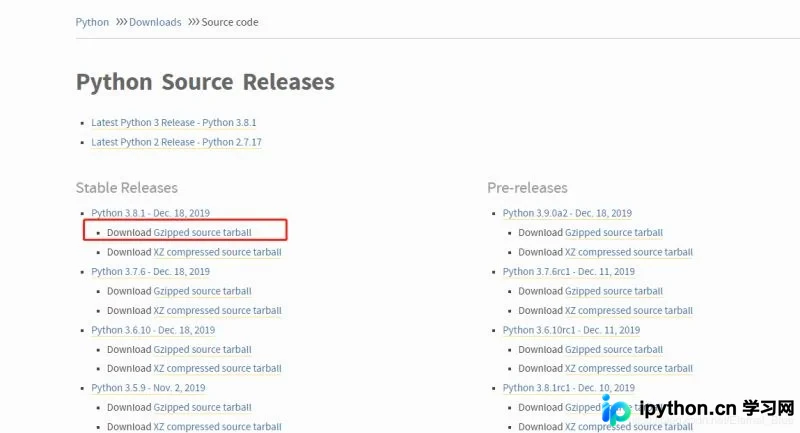Open Python 3.5.9 - Nov. 2, 2019 release
Viewport: 800px width, 433px height.
pyautogui.click(x=148, y=388)
